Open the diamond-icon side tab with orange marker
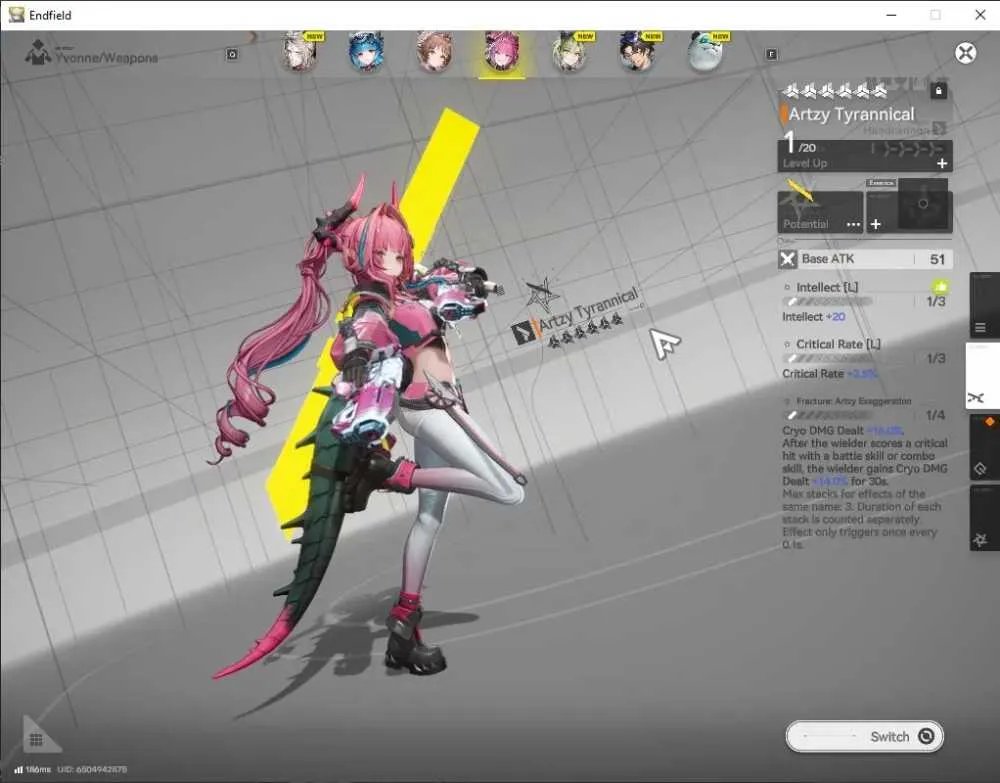 984,446
